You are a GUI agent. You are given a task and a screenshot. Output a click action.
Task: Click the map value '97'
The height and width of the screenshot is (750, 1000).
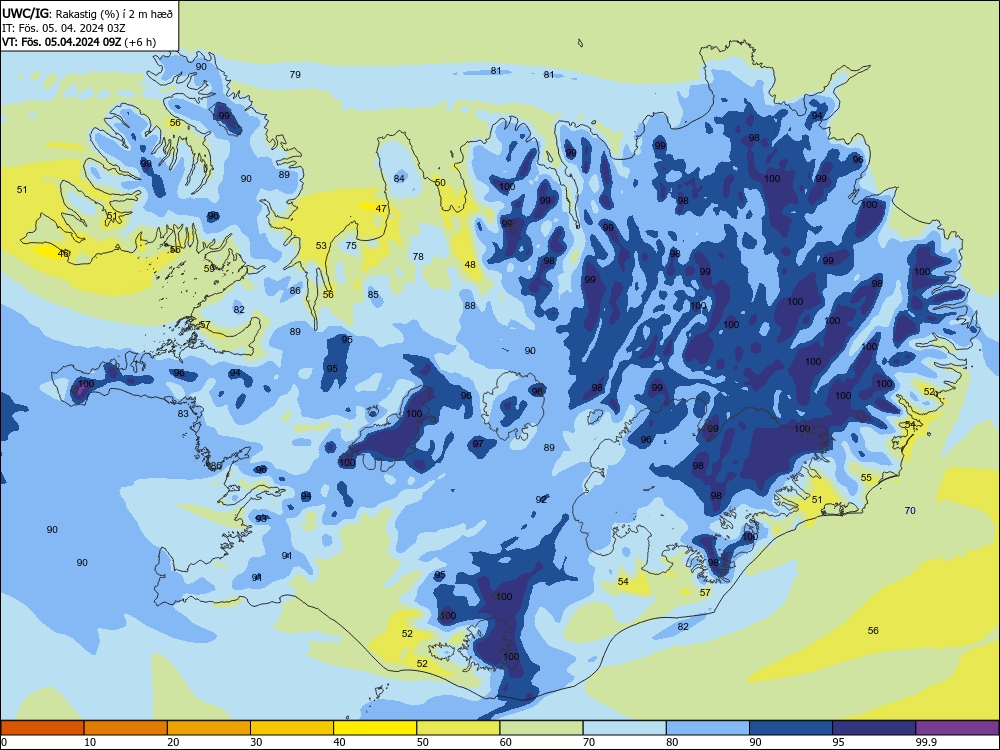pos(478,444)
